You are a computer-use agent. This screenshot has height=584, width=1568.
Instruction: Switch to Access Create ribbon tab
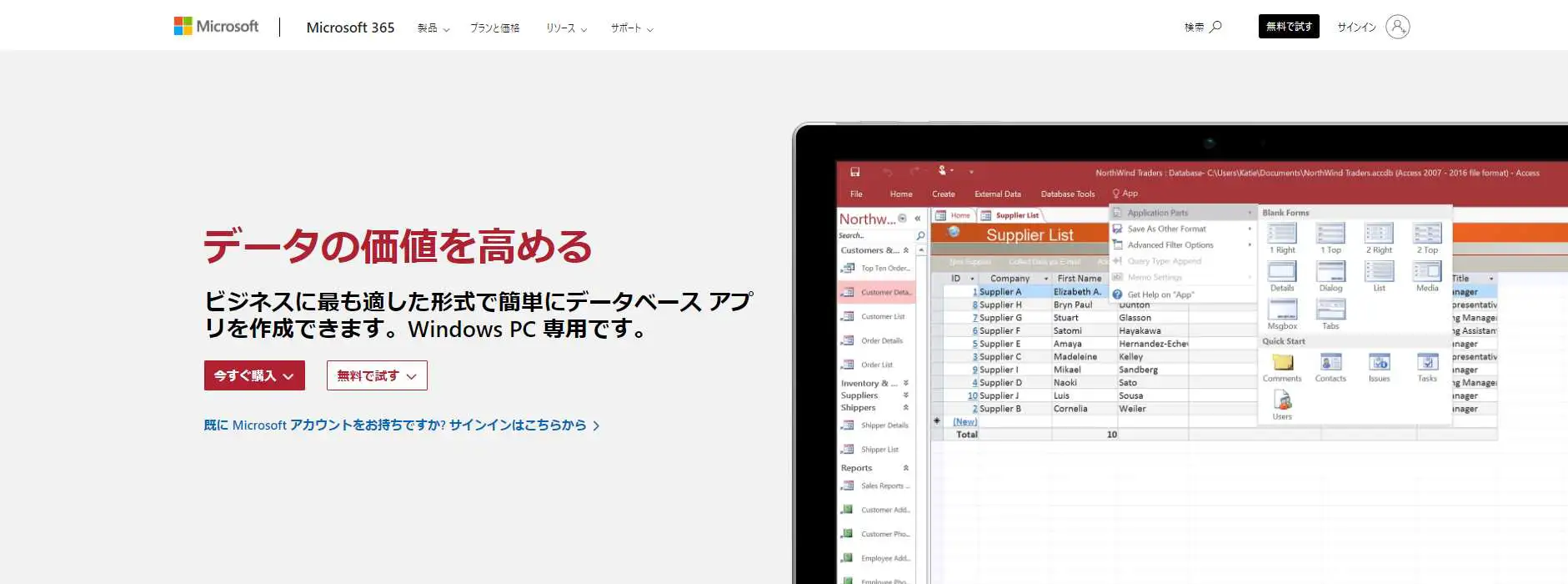(x=944, y=194)
